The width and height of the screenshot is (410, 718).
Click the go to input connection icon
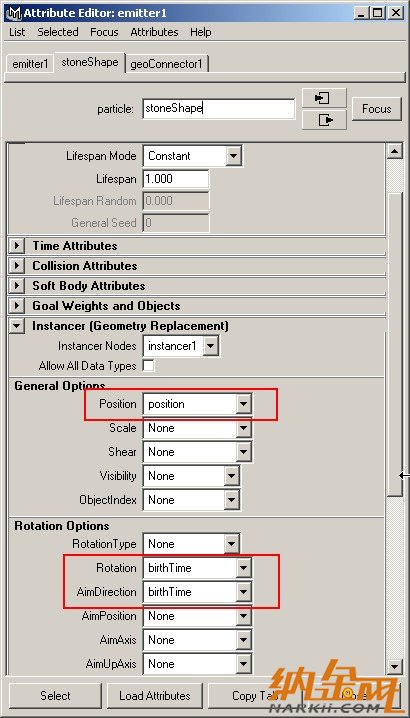click(324, 98)
